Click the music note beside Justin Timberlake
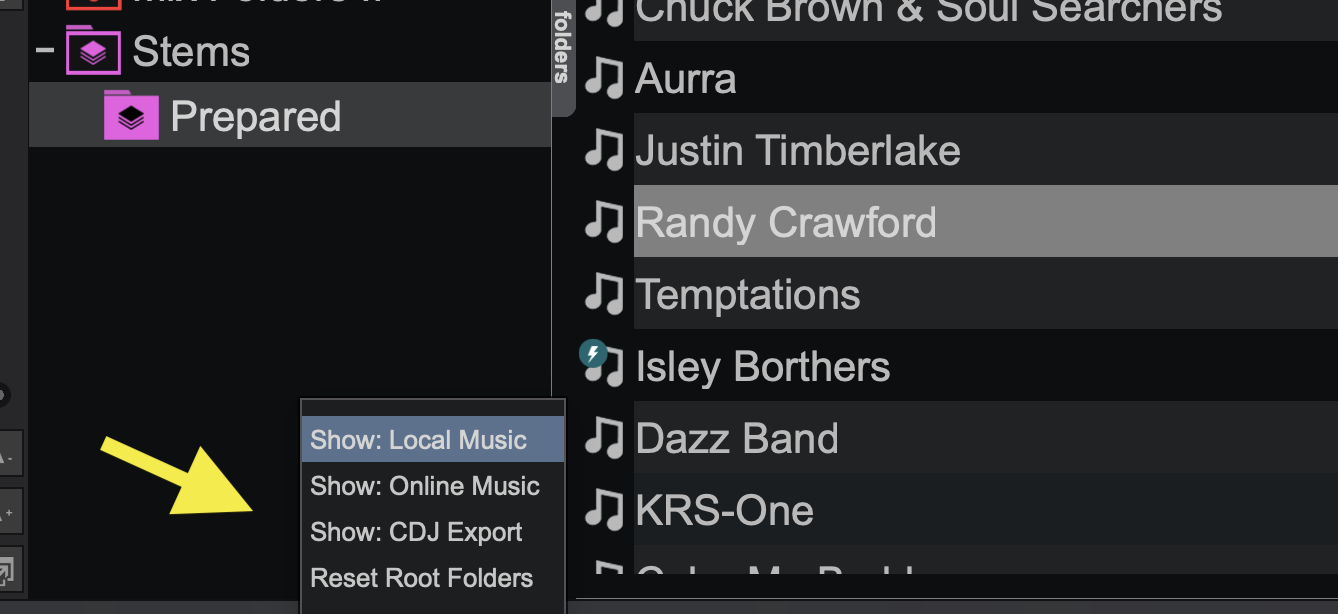 click(604, 150)
